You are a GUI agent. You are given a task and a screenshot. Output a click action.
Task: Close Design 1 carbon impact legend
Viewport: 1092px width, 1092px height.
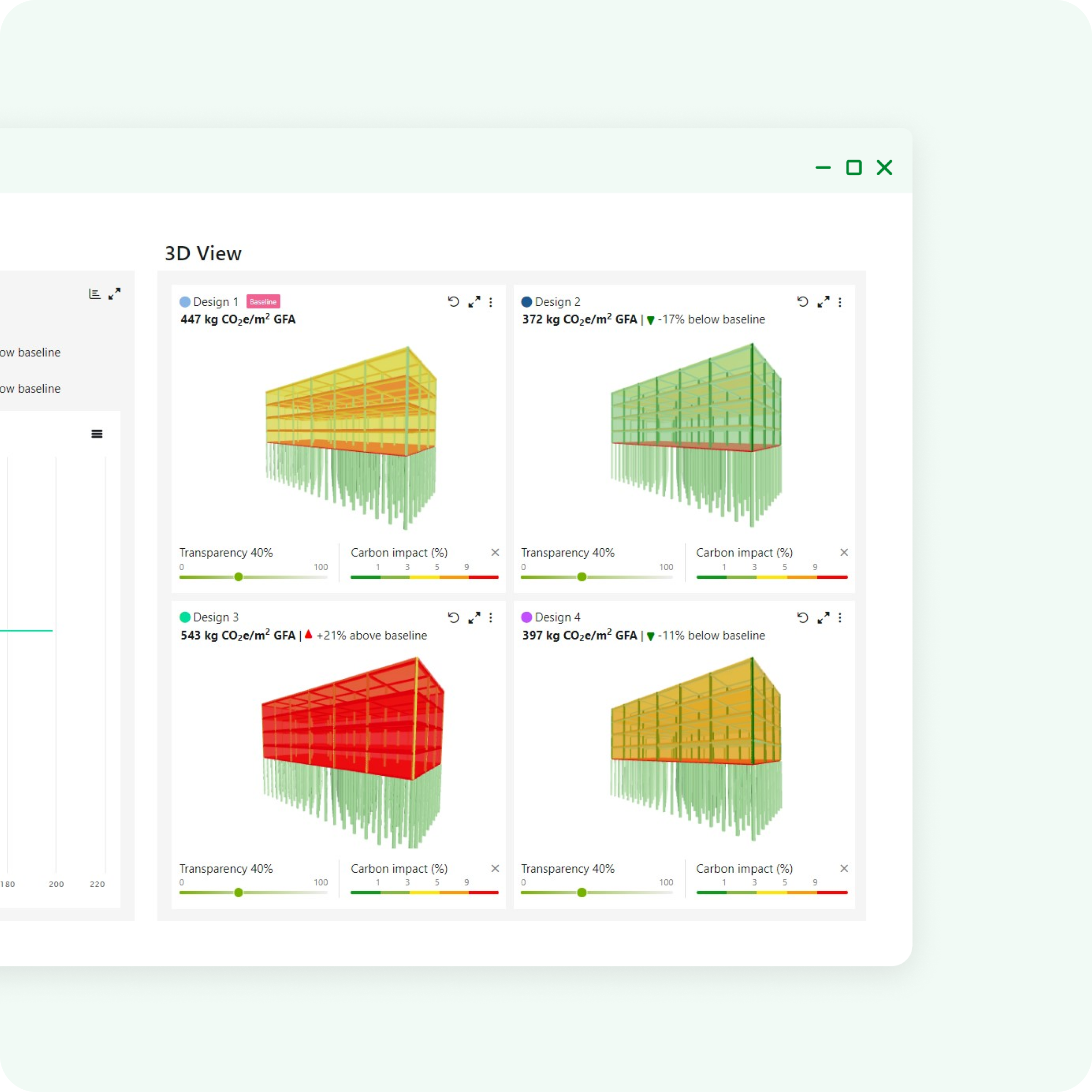495,552
